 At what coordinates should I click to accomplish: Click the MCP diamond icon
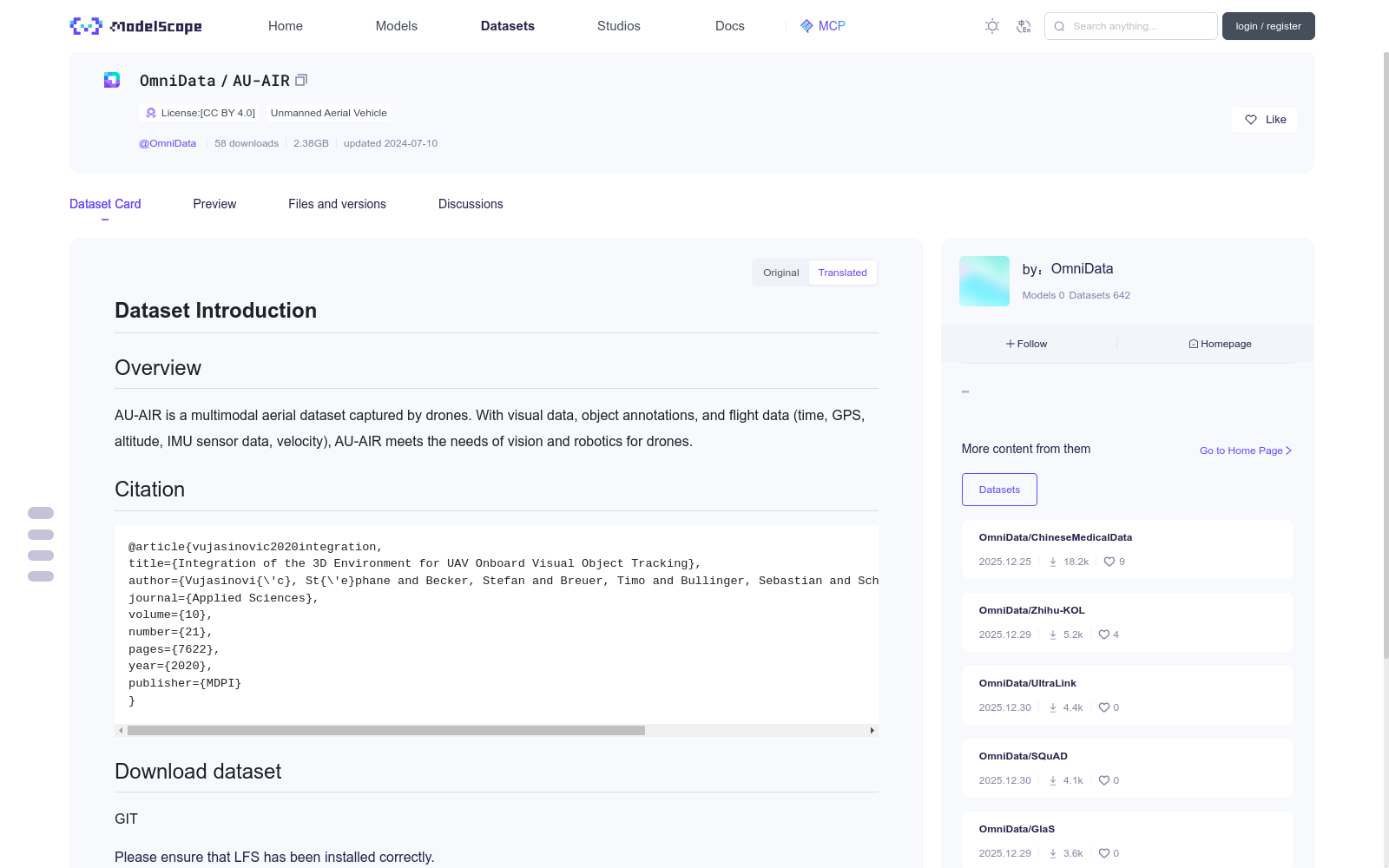pyautogui.click(x=806, y=26)
